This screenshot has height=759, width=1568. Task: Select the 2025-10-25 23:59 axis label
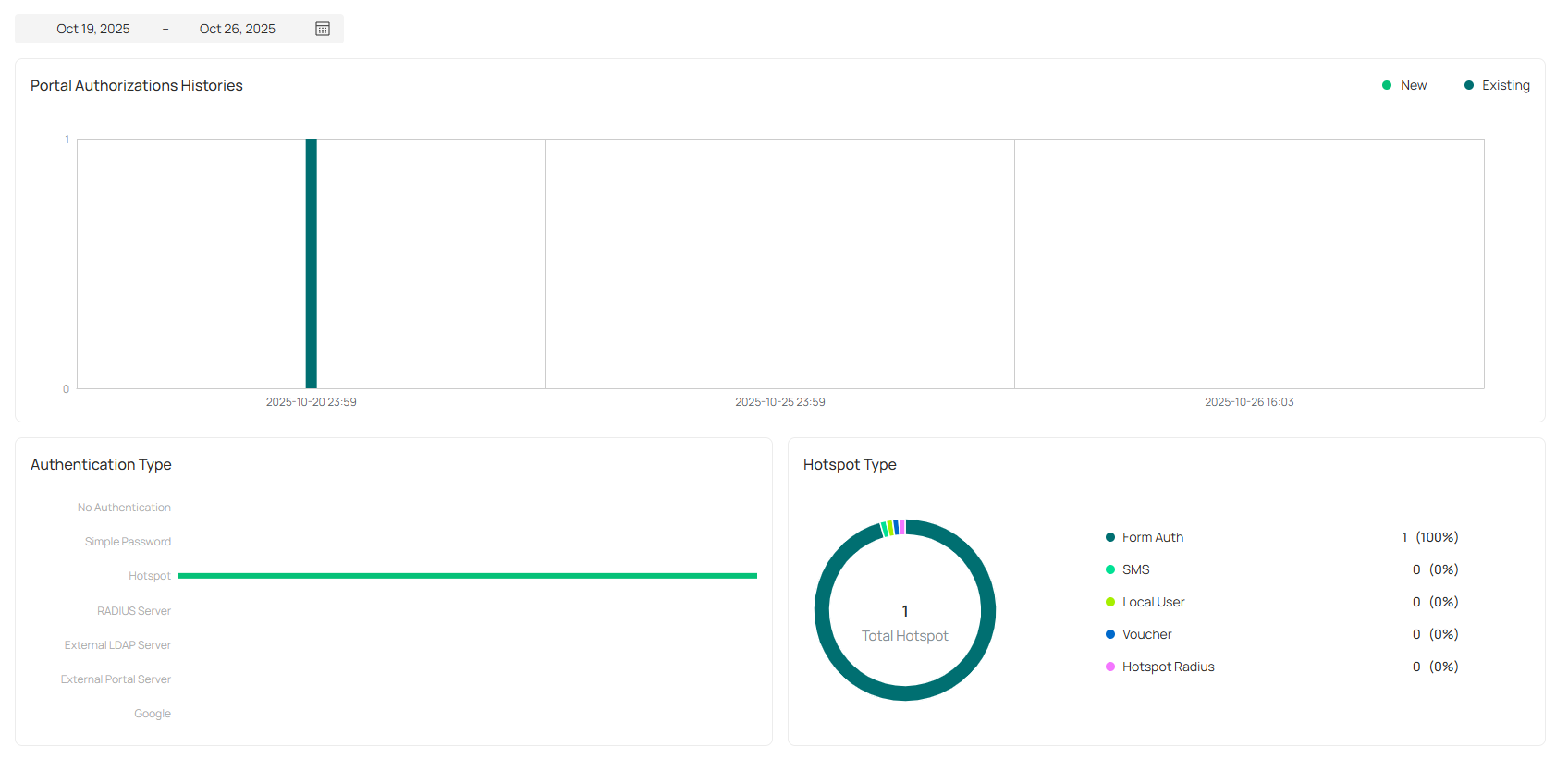780,402
